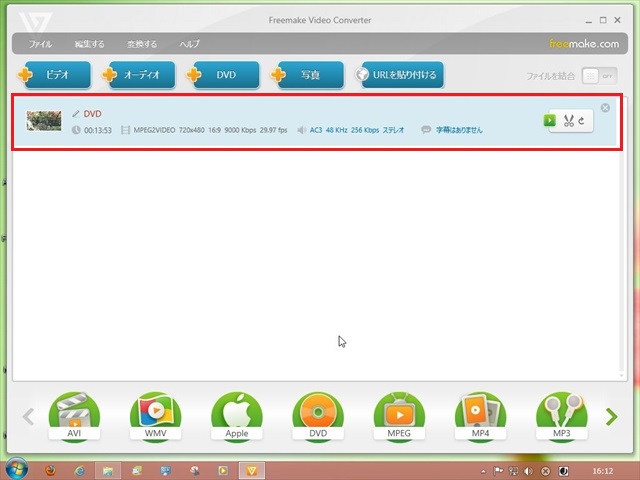Select the MP4 conversion icon

tap(480, 414)
